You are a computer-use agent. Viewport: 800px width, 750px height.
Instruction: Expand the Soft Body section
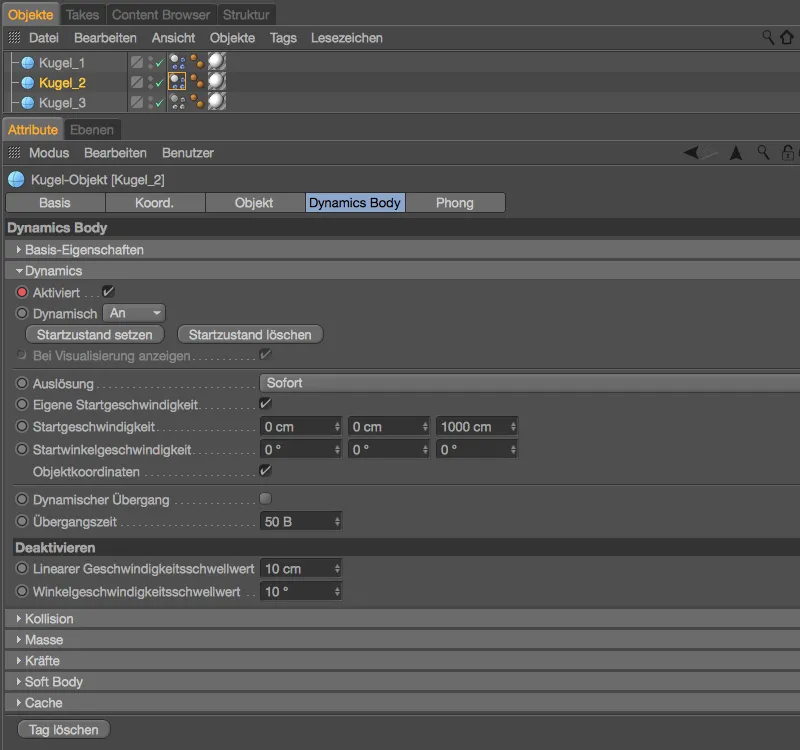53,682
